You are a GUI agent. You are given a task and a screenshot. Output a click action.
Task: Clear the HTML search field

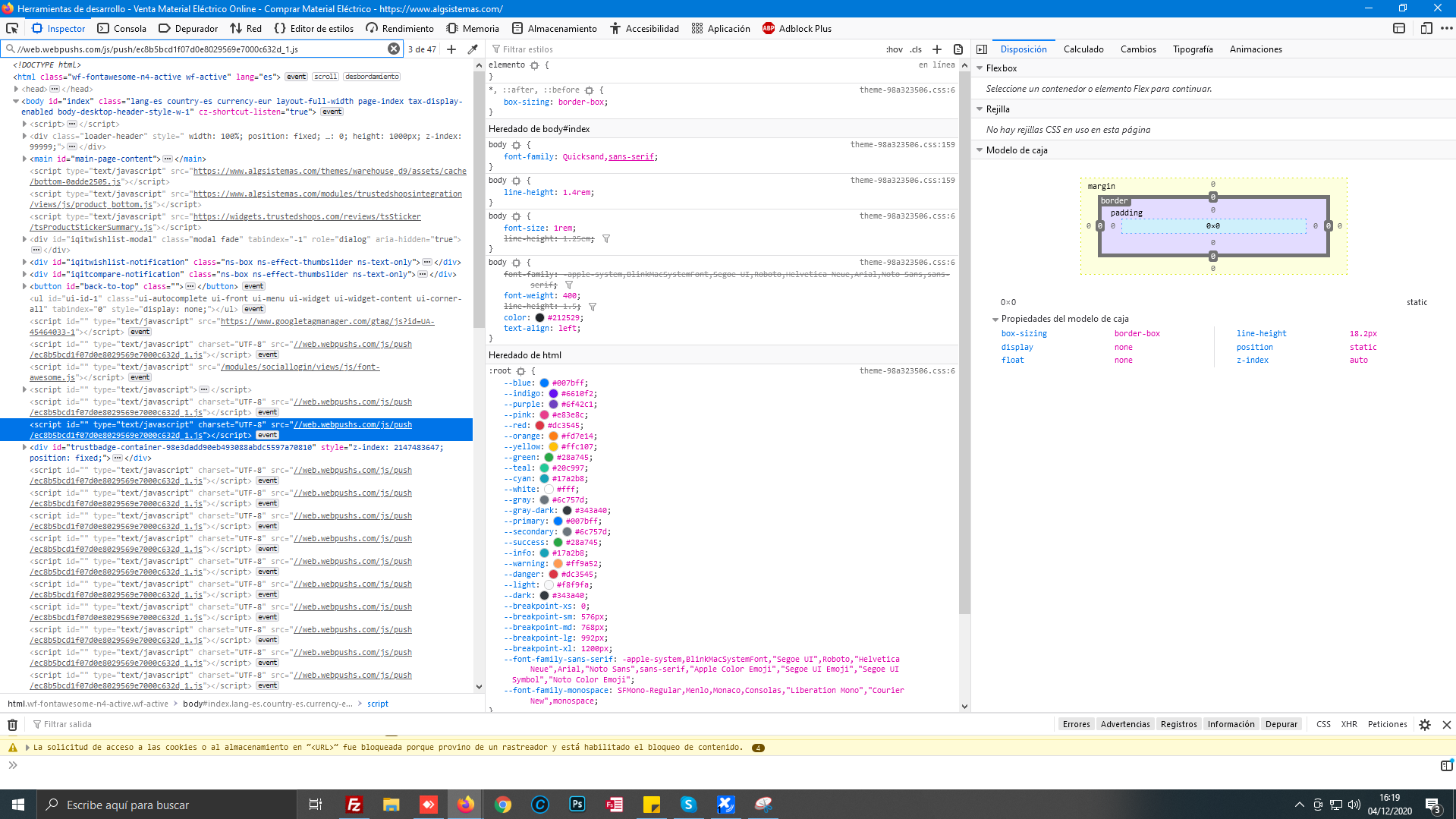pos(394,49)
